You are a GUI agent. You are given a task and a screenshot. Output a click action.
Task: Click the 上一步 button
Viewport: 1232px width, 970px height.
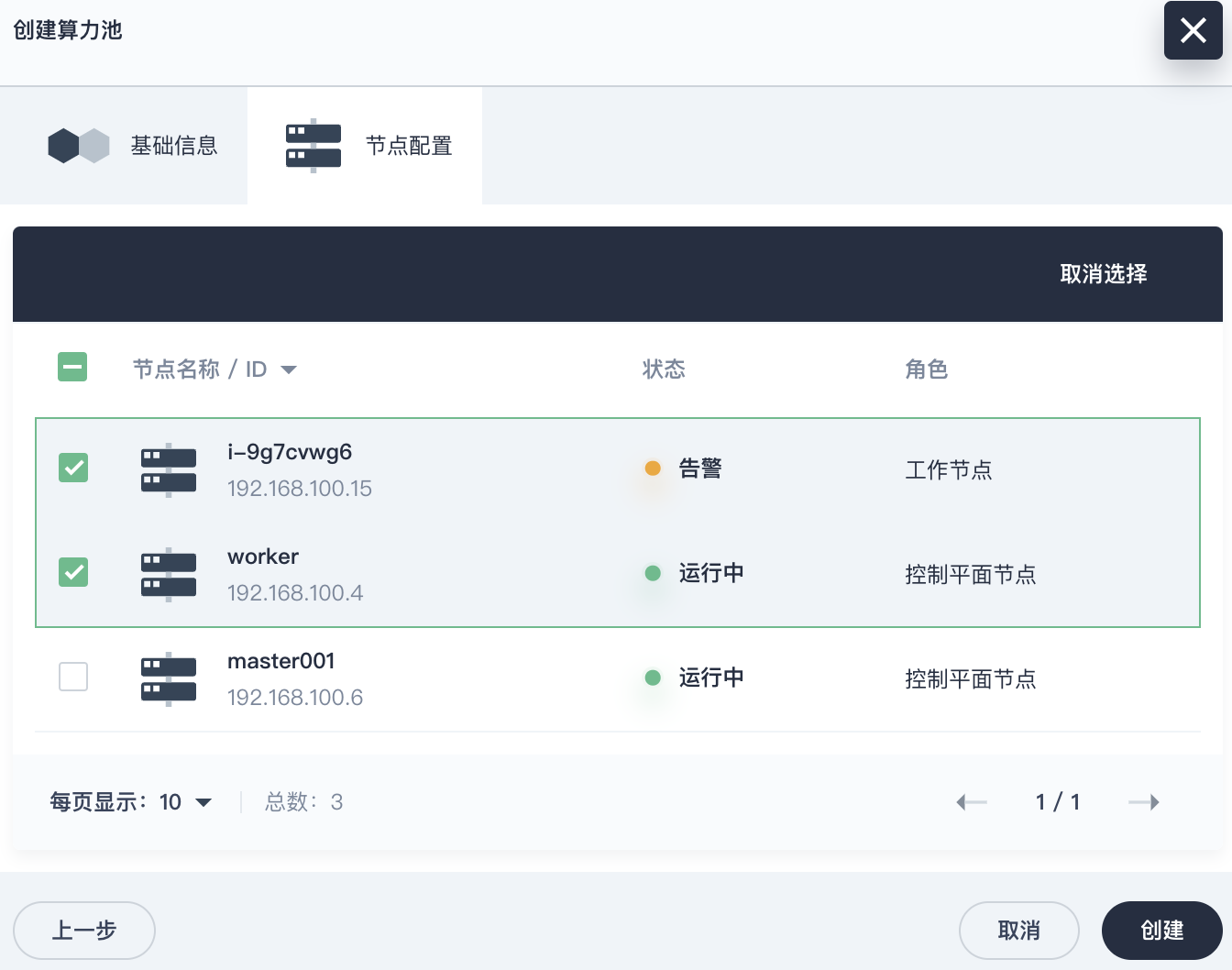(x=84, y=931)
